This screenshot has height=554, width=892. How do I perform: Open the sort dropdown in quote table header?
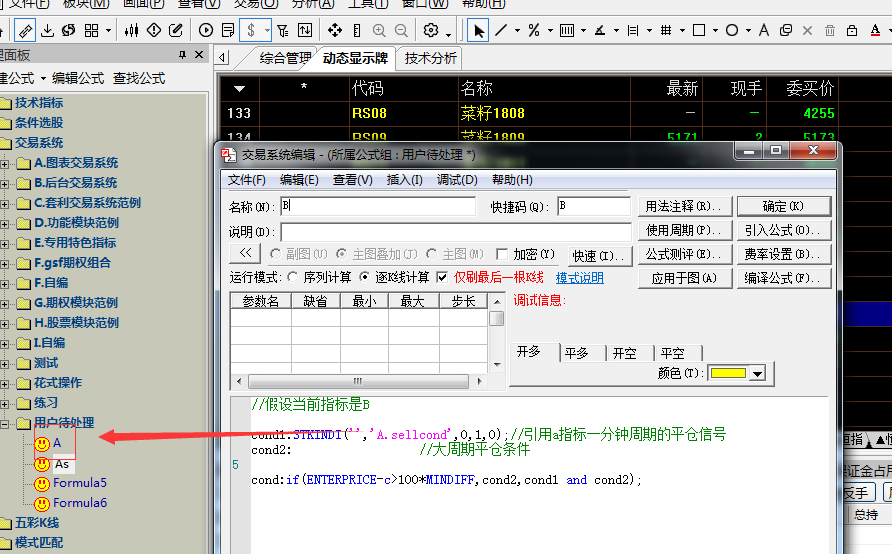pos(239,89)
